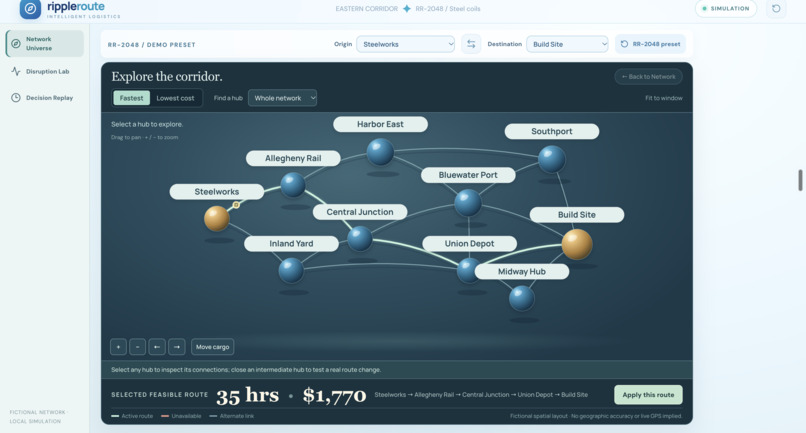Select the Build Site destination sphere
This screenshot has width=806, height=433.
[x=577, y=244]
